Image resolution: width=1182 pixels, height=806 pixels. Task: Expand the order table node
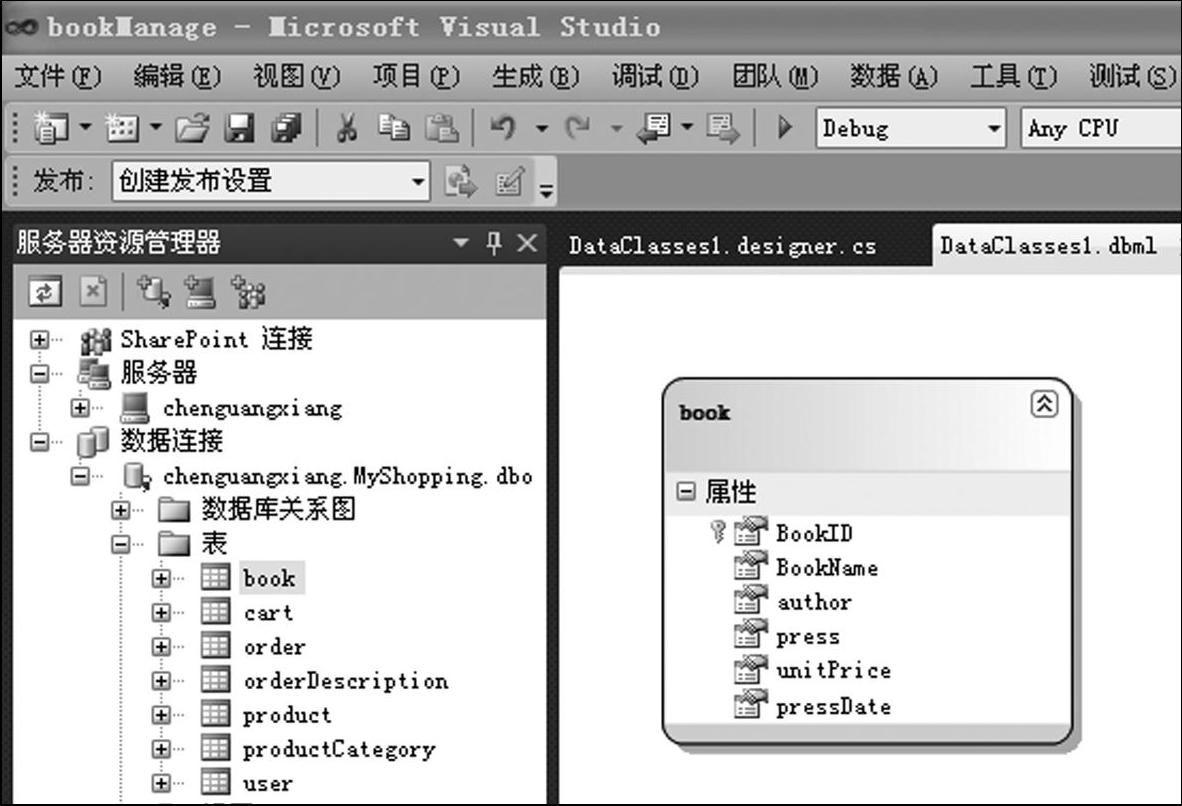pos(161,646)
